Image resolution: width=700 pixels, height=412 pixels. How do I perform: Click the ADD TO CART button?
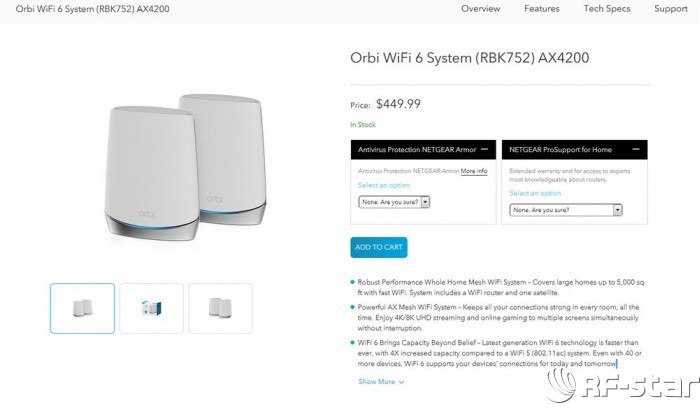click(x=378, y=247)
